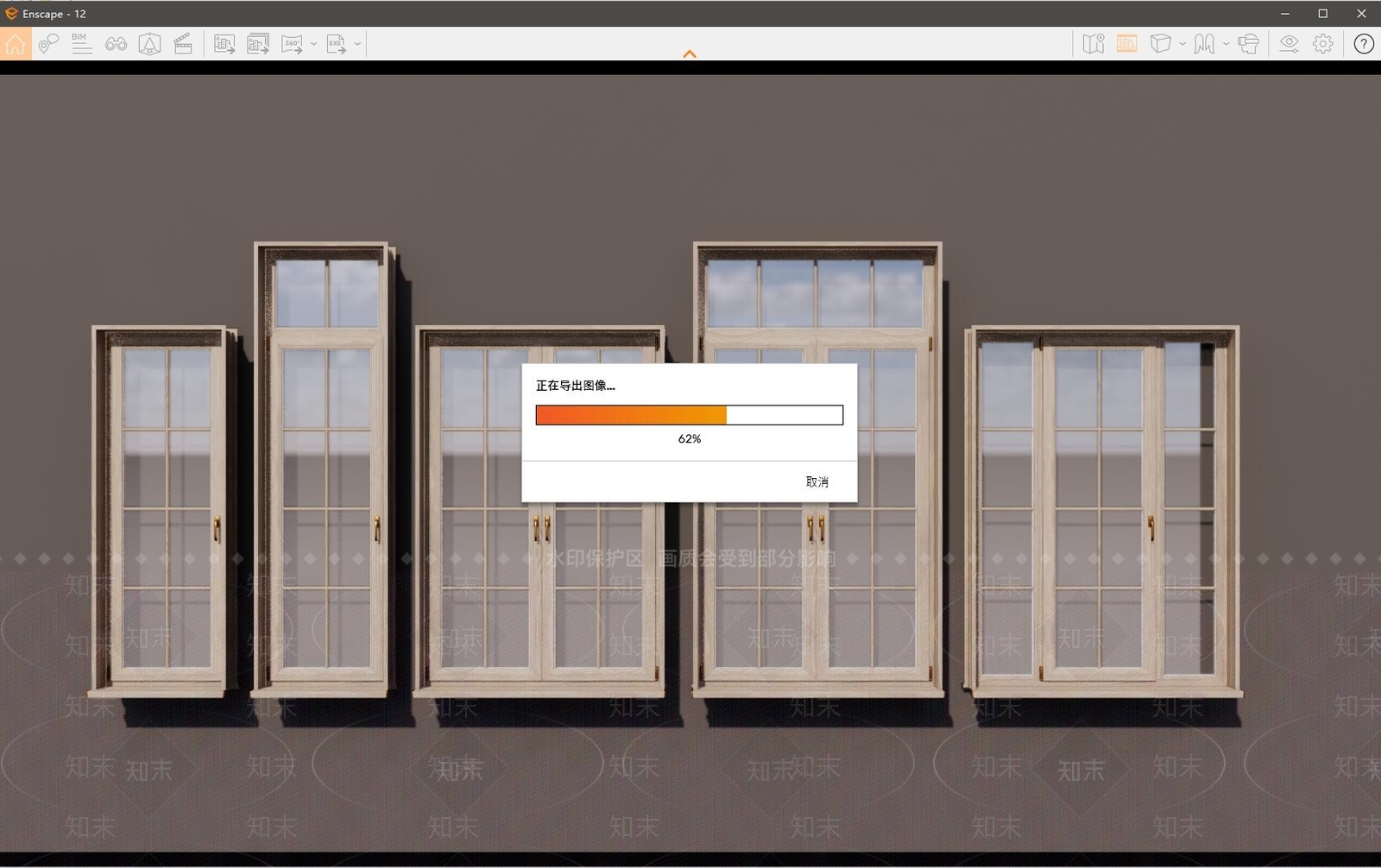Open the BIM info panel

[81, 43]
